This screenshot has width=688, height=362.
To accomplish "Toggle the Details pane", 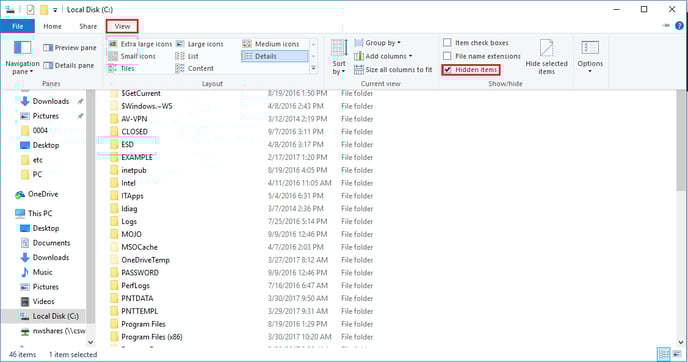I will [69, 65].
